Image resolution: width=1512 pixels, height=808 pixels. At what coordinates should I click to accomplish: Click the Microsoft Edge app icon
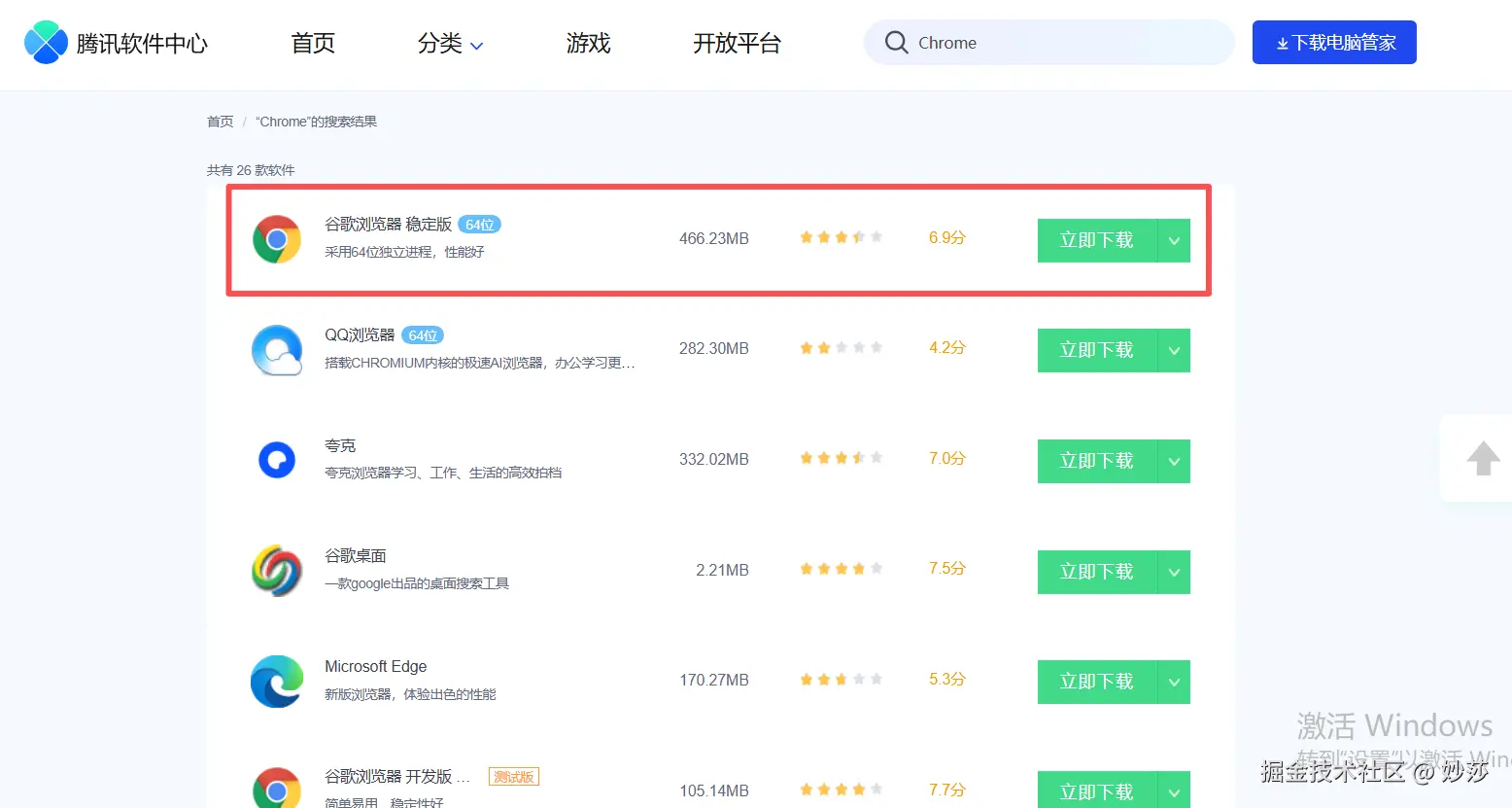(x=277, y=681)
